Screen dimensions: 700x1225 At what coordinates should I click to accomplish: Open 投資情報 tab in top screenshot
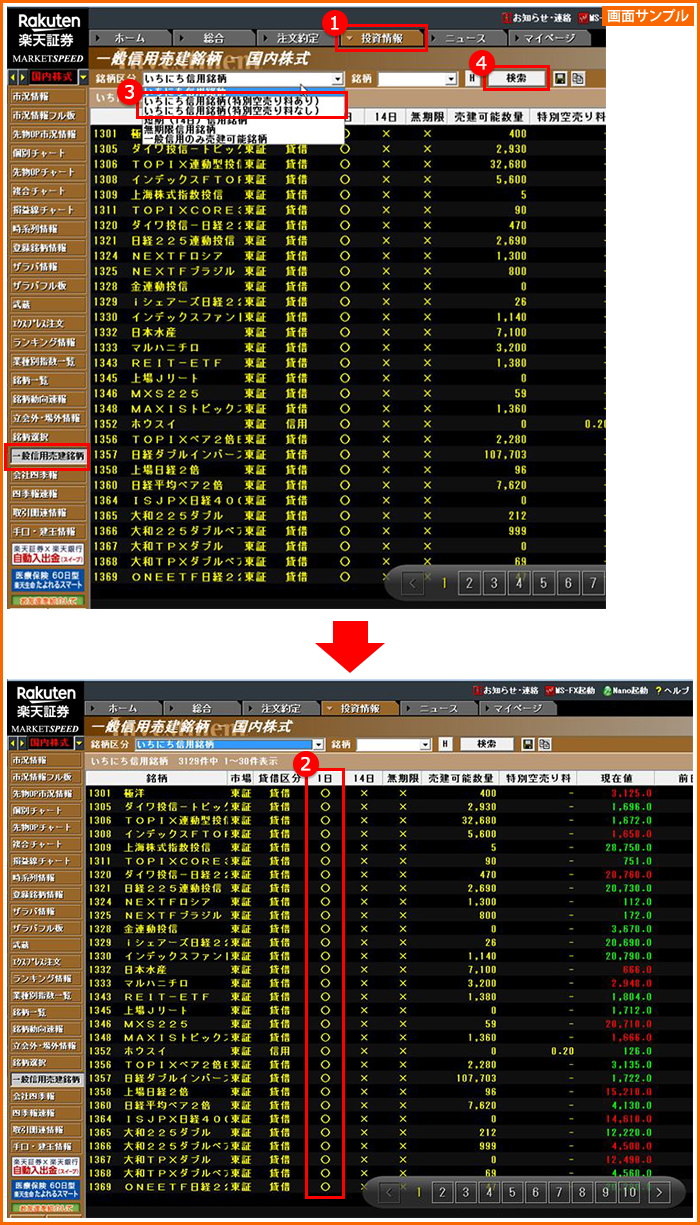pos(382,37)
